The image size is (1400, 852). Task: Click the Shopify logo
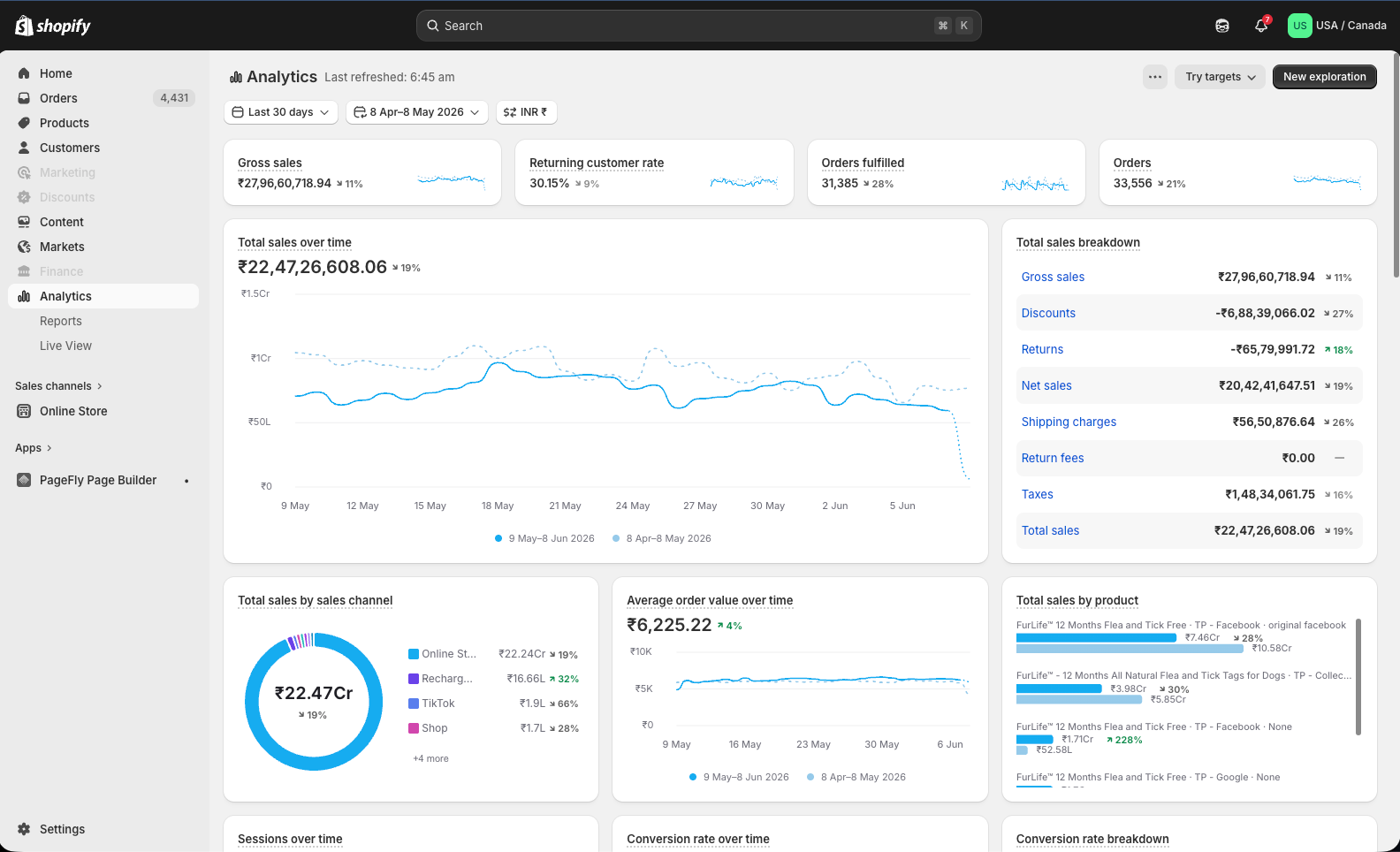(53, 26)
